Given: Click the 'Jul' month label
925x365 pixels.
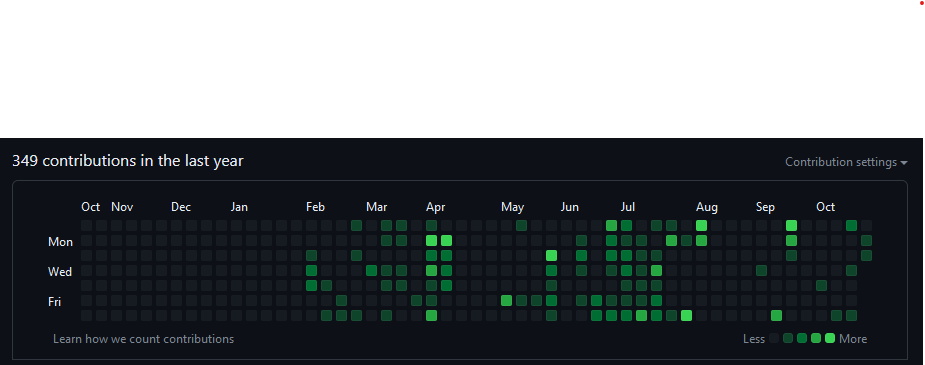Looking at the screenshot, I should pyautogui.click(x=628, y=207).
